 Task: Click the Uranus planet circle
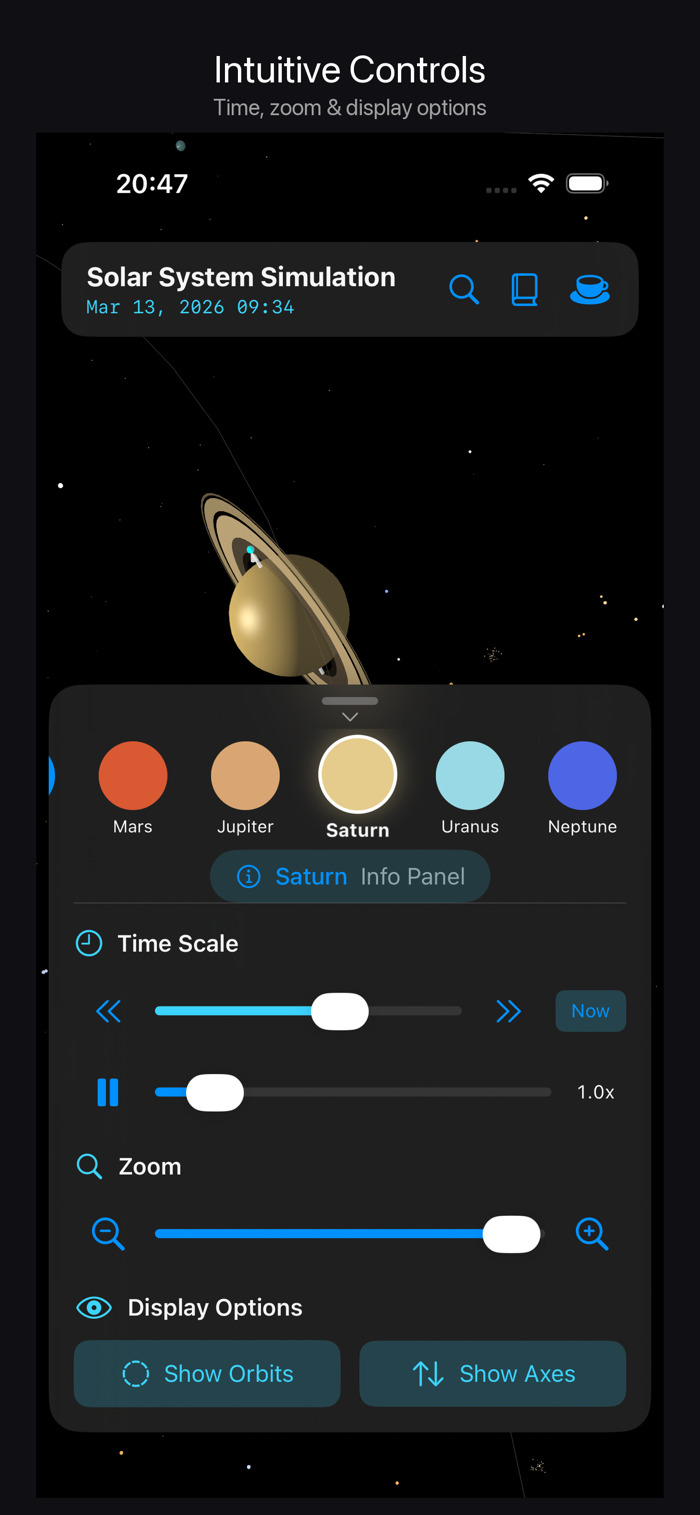pos(470,776)
